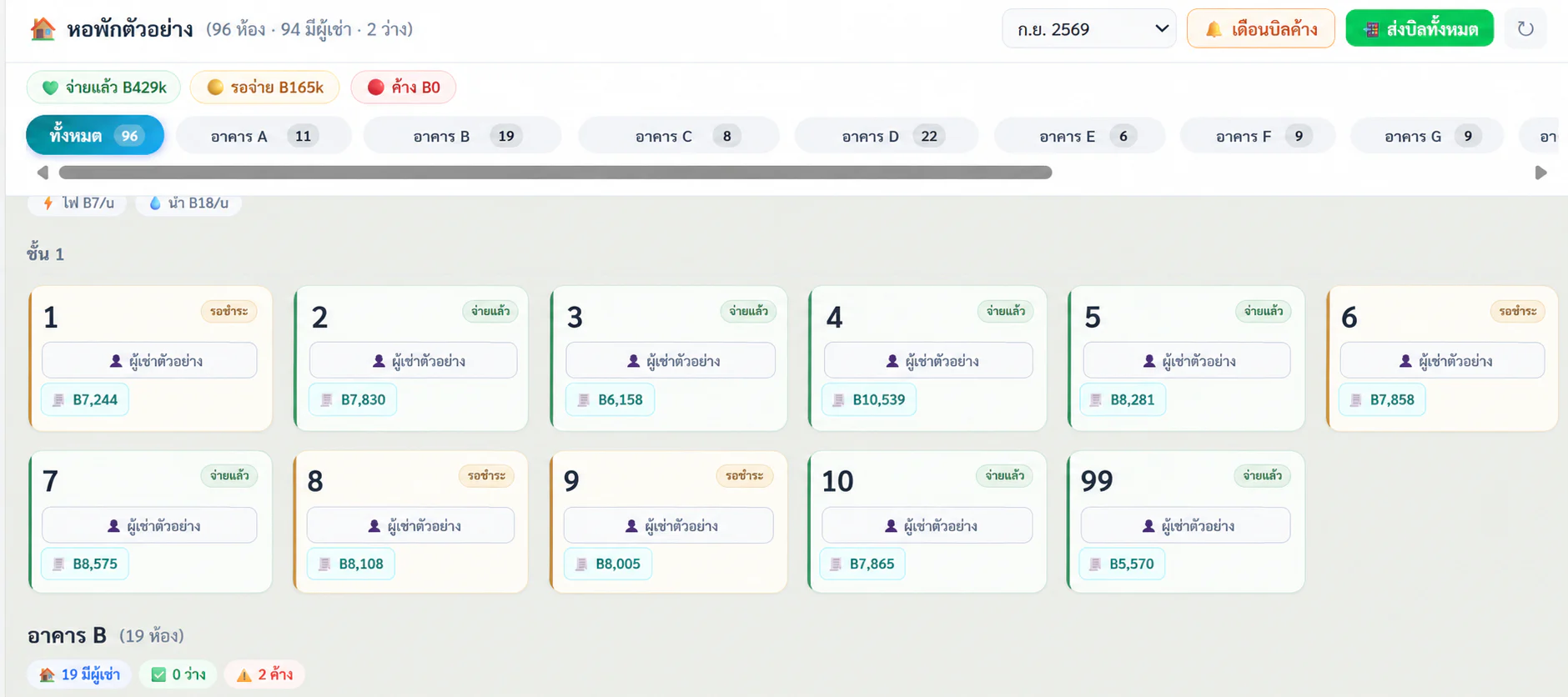Click the receipt icon on room 1's ฿7,244 bill
This screenshot has width=1568, height=697.
tap(58, 399)
